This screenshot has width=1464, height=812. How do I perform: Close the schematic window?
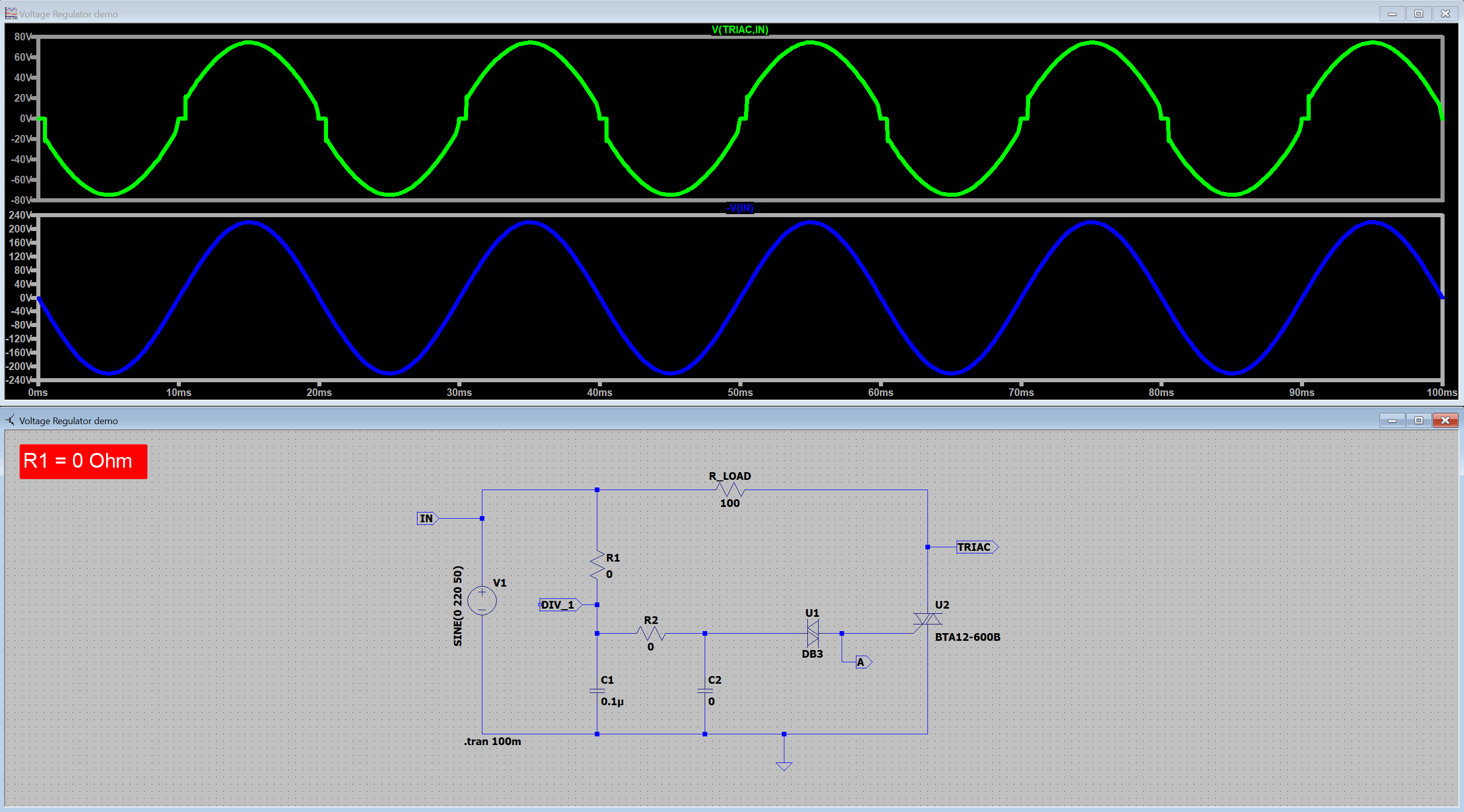click(1445, 421)
